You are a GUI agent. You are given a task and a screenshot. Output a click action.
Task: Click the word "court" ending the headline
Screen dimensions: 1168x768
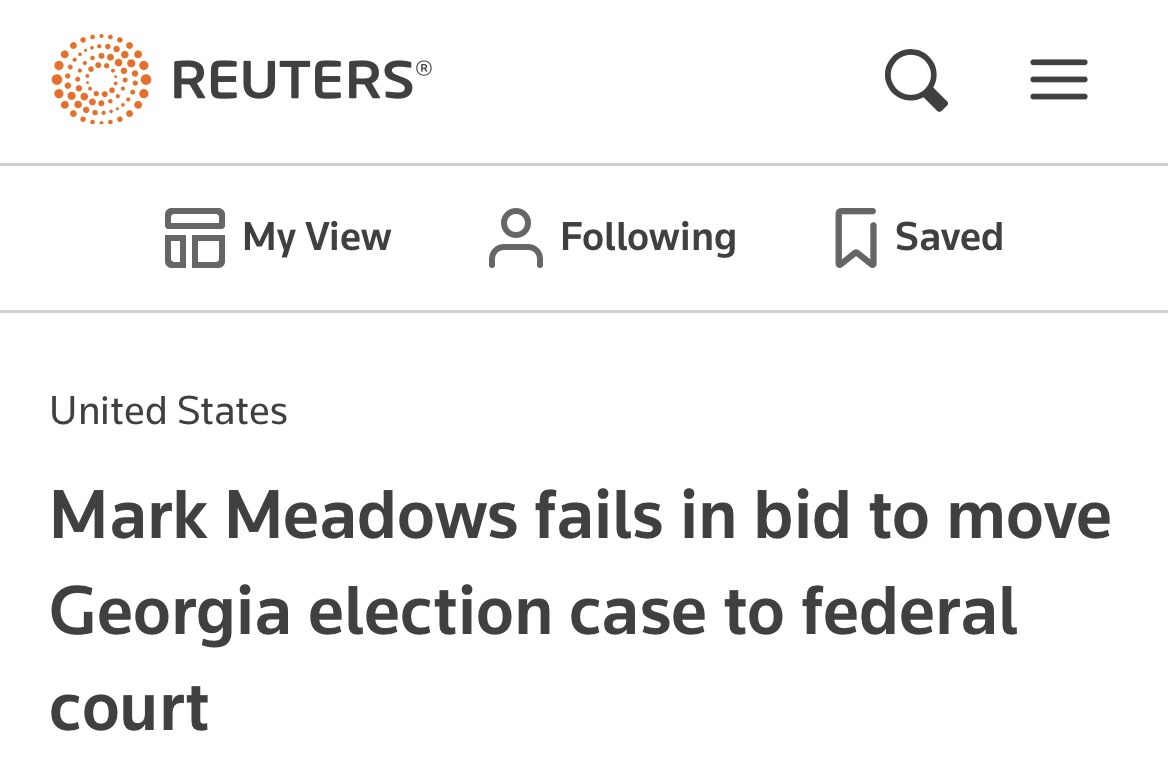tap(130, 708)
